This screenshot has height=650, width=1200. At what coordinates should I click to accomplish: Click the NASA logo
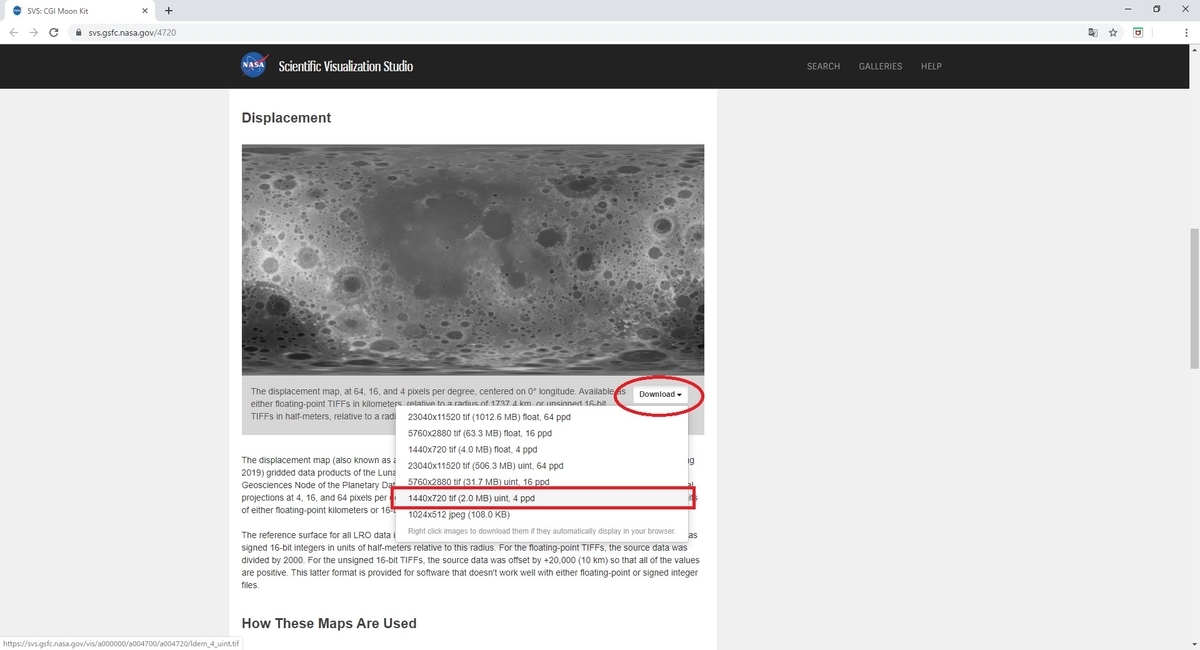click(254, 66)
